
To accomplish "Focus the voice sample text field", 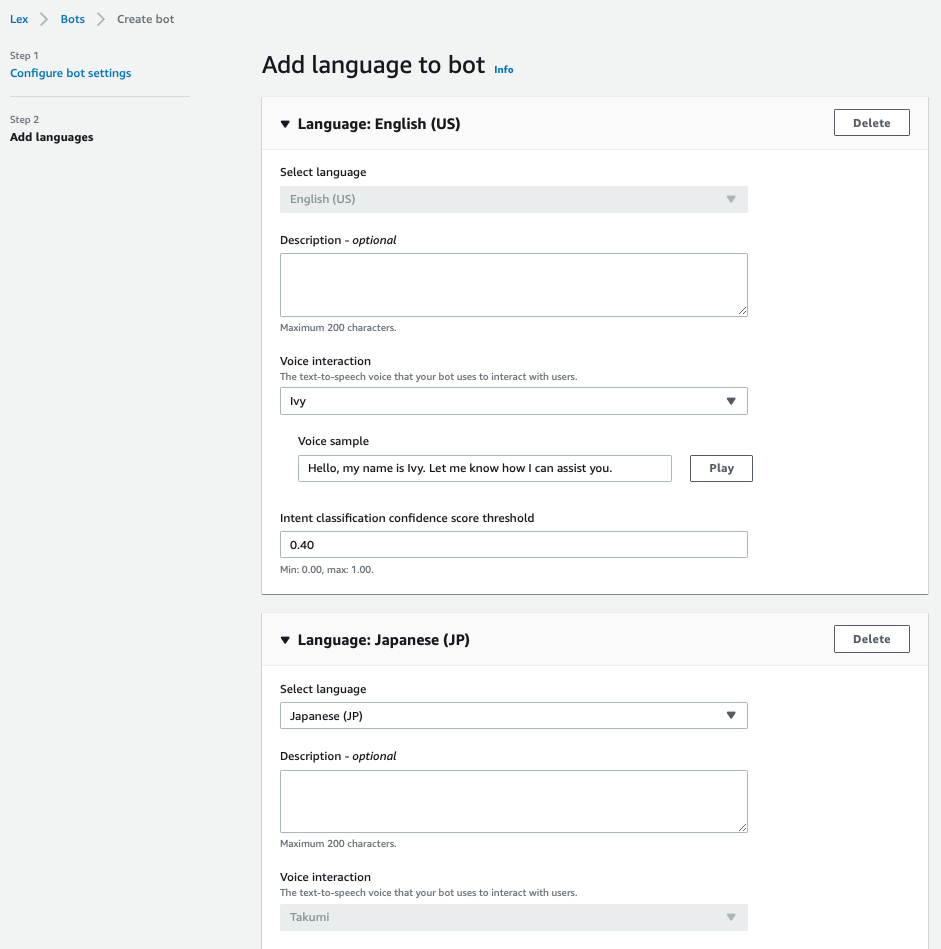I will tap(484, 468).
